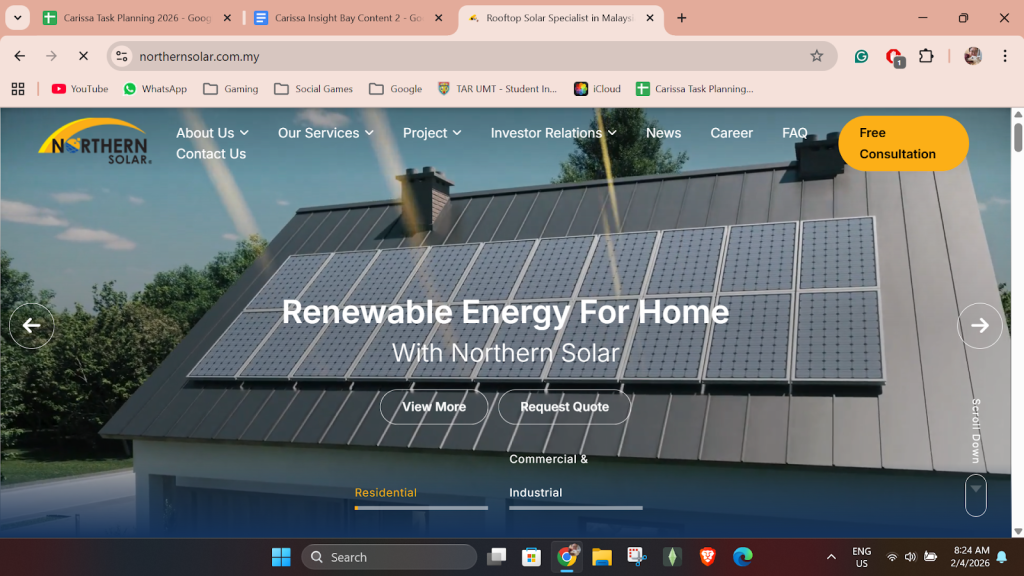Click the next-slide right arrow
The height and width of the screenshot is (576, 1024).
pyautogui.click(x=979, y=325)
